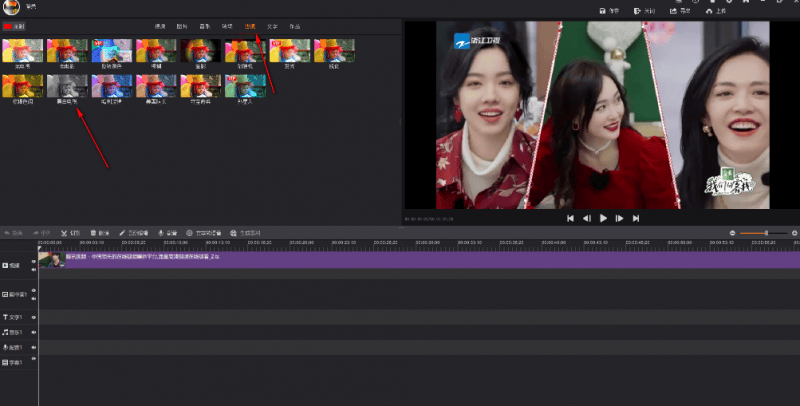Viewport: 800px width, 406px height.
Task: Switch to the highlighted orange filter tab
Action: [250, 26]
